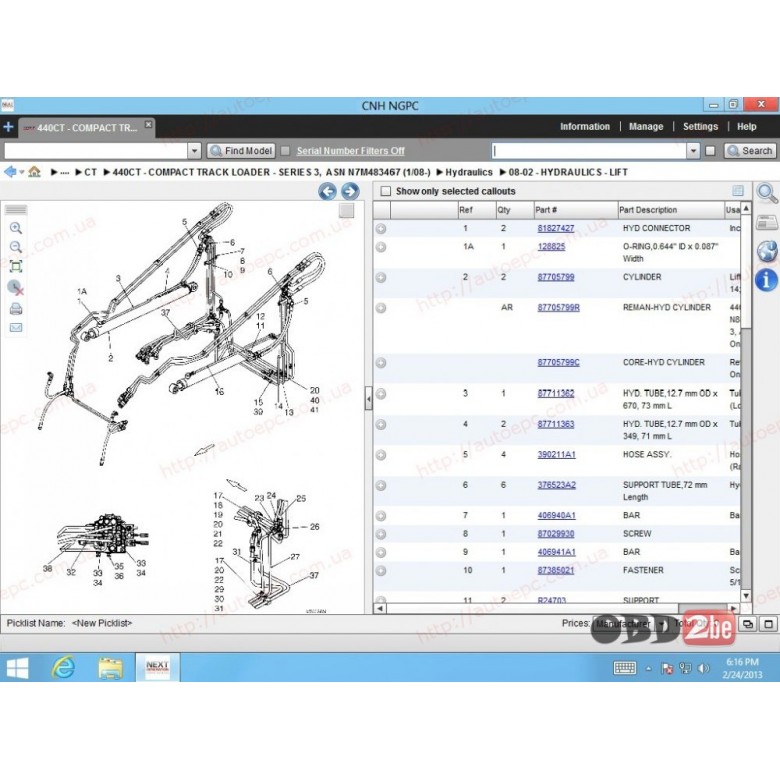Open File Explorer from the taskbar

[x=110, y=667]
